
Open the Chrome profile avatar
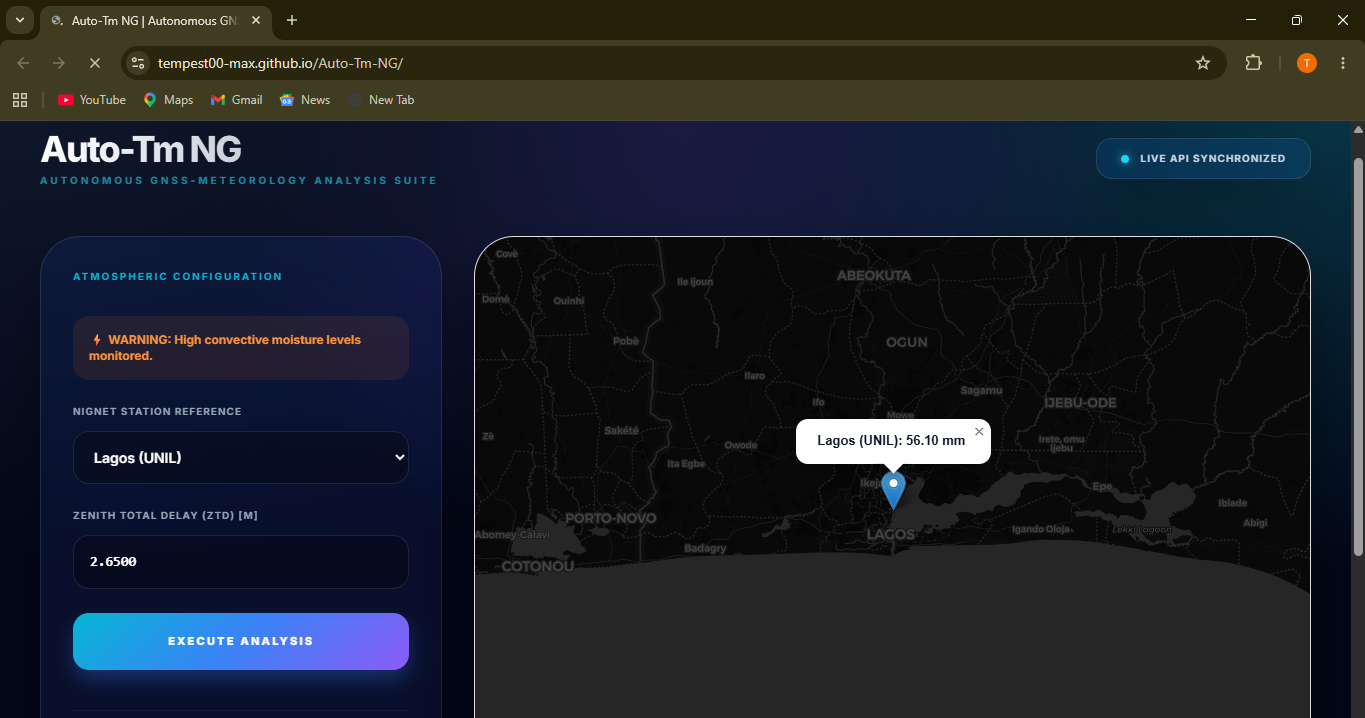pyautogui.click(x=1307, y=63)
